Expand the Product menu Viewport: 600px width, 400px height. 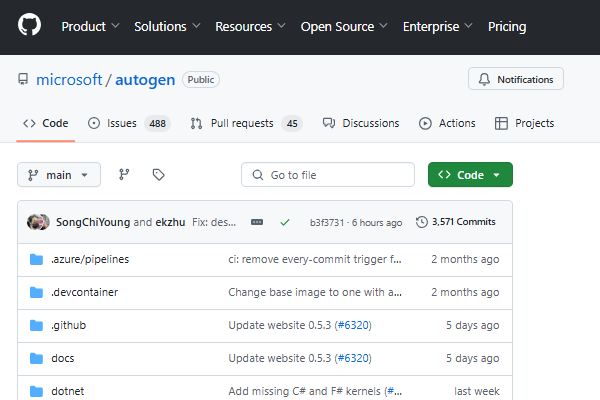coord(90,26)
